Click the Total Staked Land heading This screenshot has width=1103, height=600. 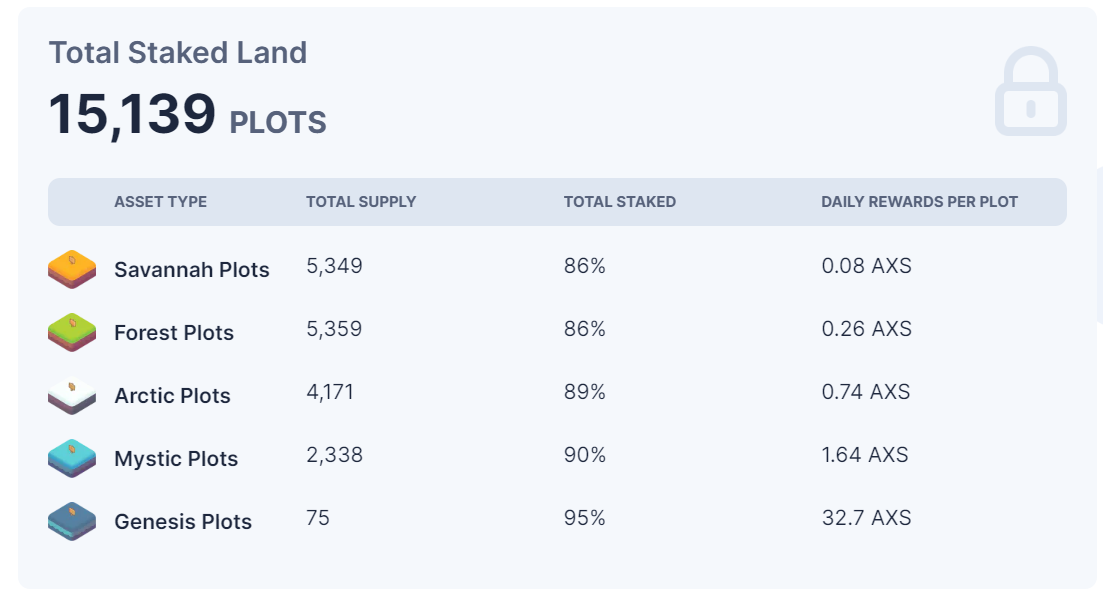coord(178,53)
